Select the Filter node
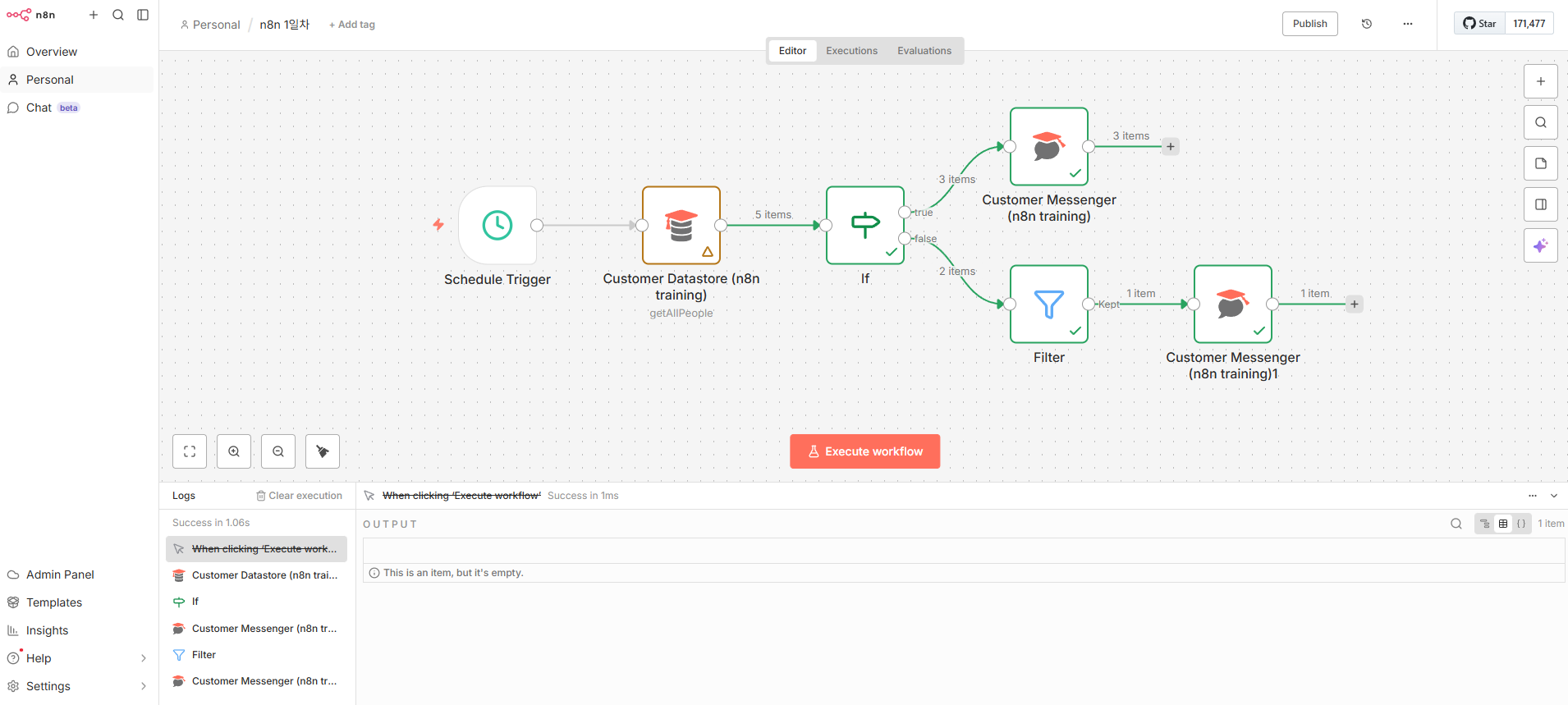Viewport: 1568px width, 705px height. point(1049,304)
